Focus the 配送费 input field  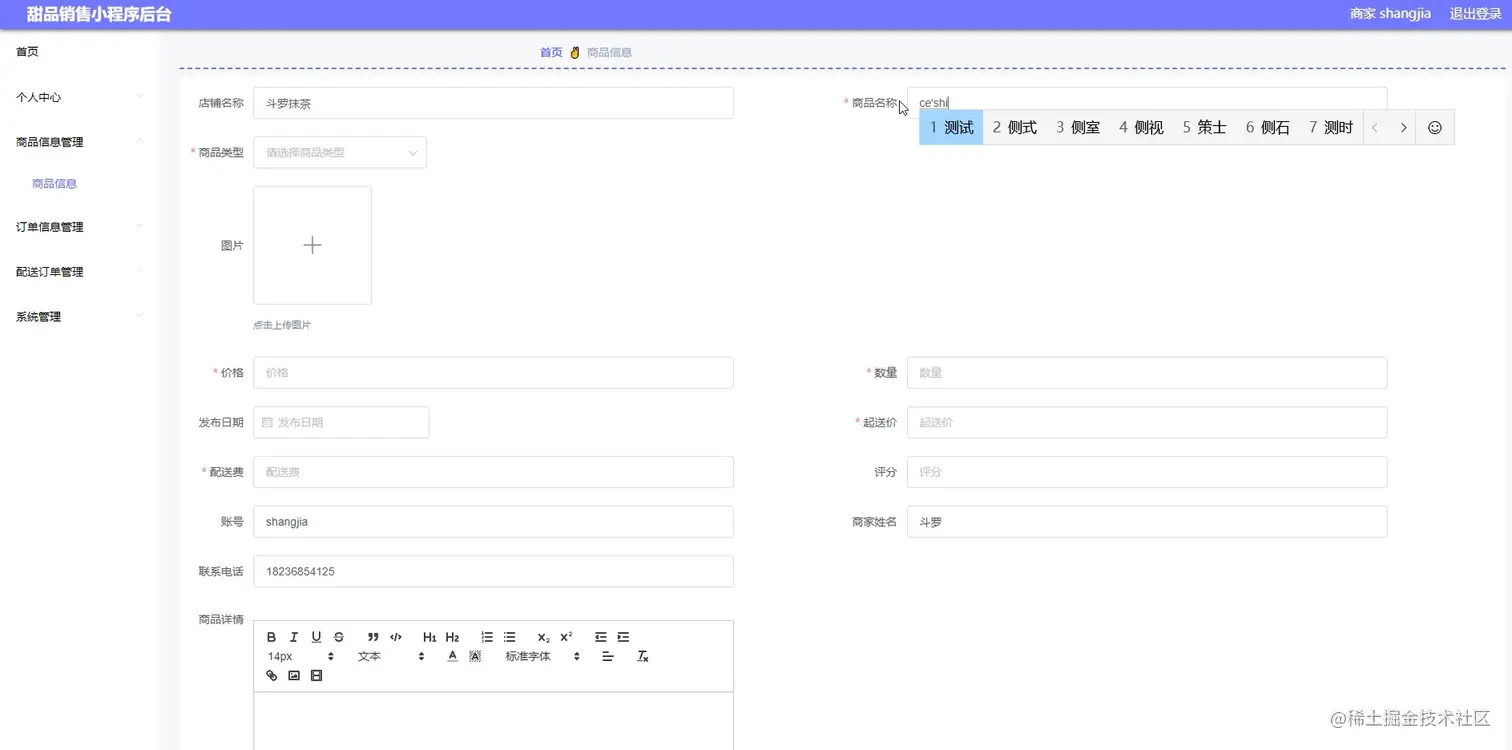493,472
